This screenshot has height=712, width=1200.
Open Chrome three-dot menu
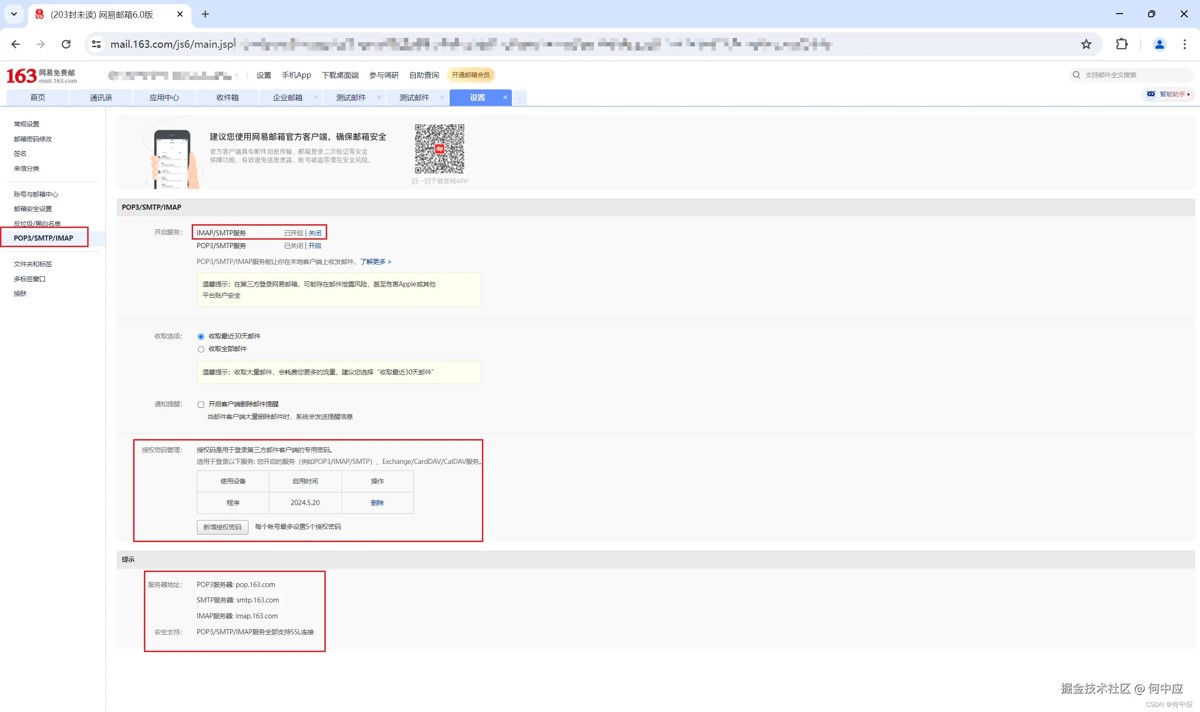1185,44
